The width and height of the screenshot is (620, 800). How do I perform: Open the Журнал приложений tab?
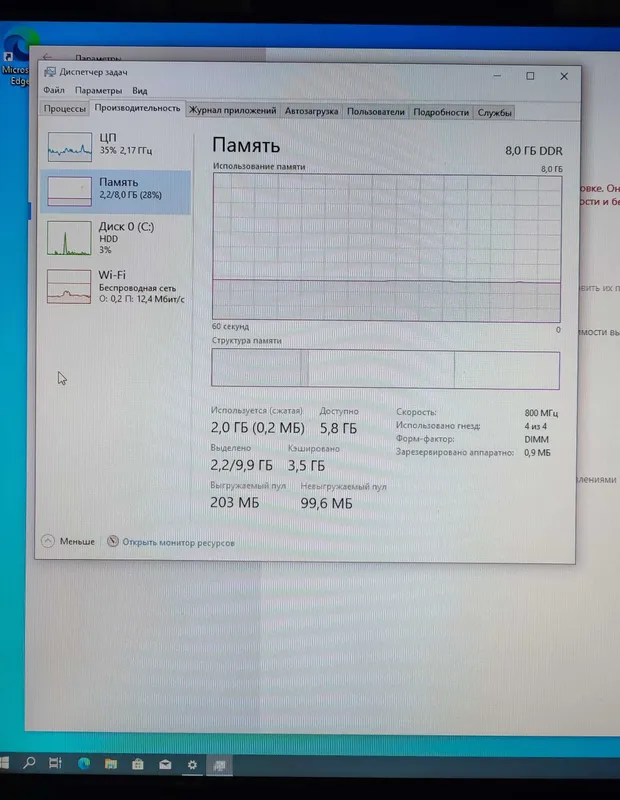coord(233,110)
